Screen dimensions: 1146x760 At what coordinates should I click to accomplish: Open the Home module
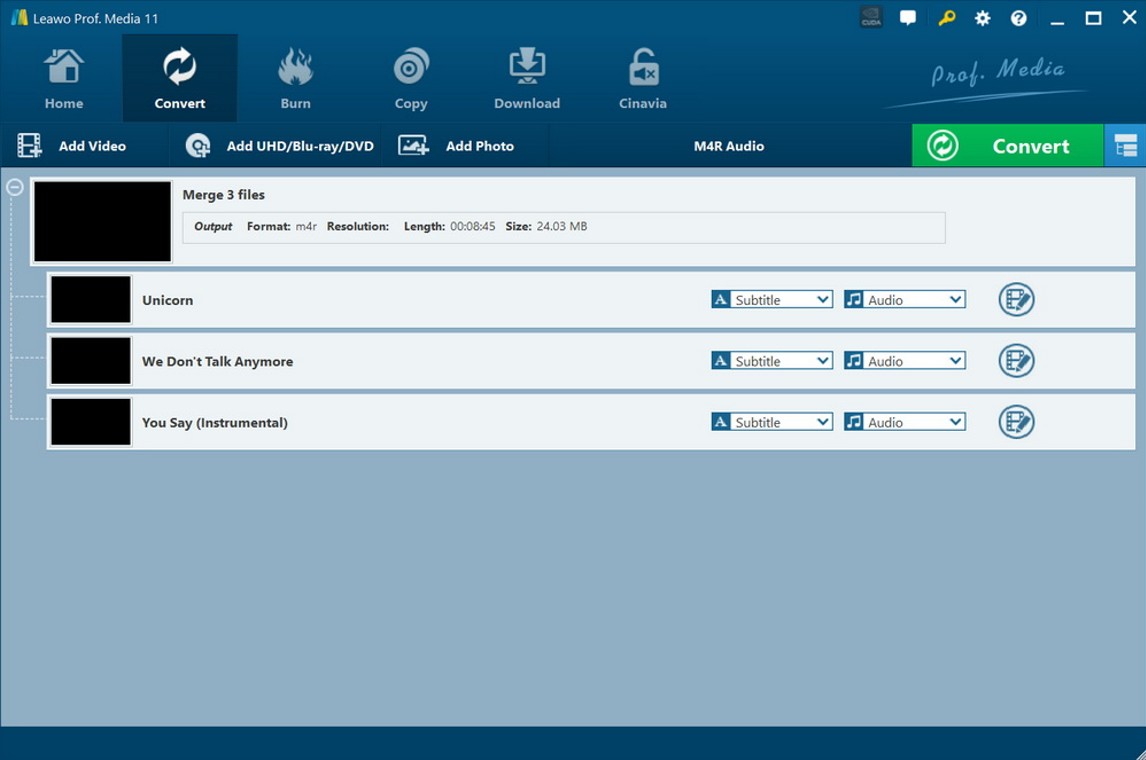pos(64,80)
